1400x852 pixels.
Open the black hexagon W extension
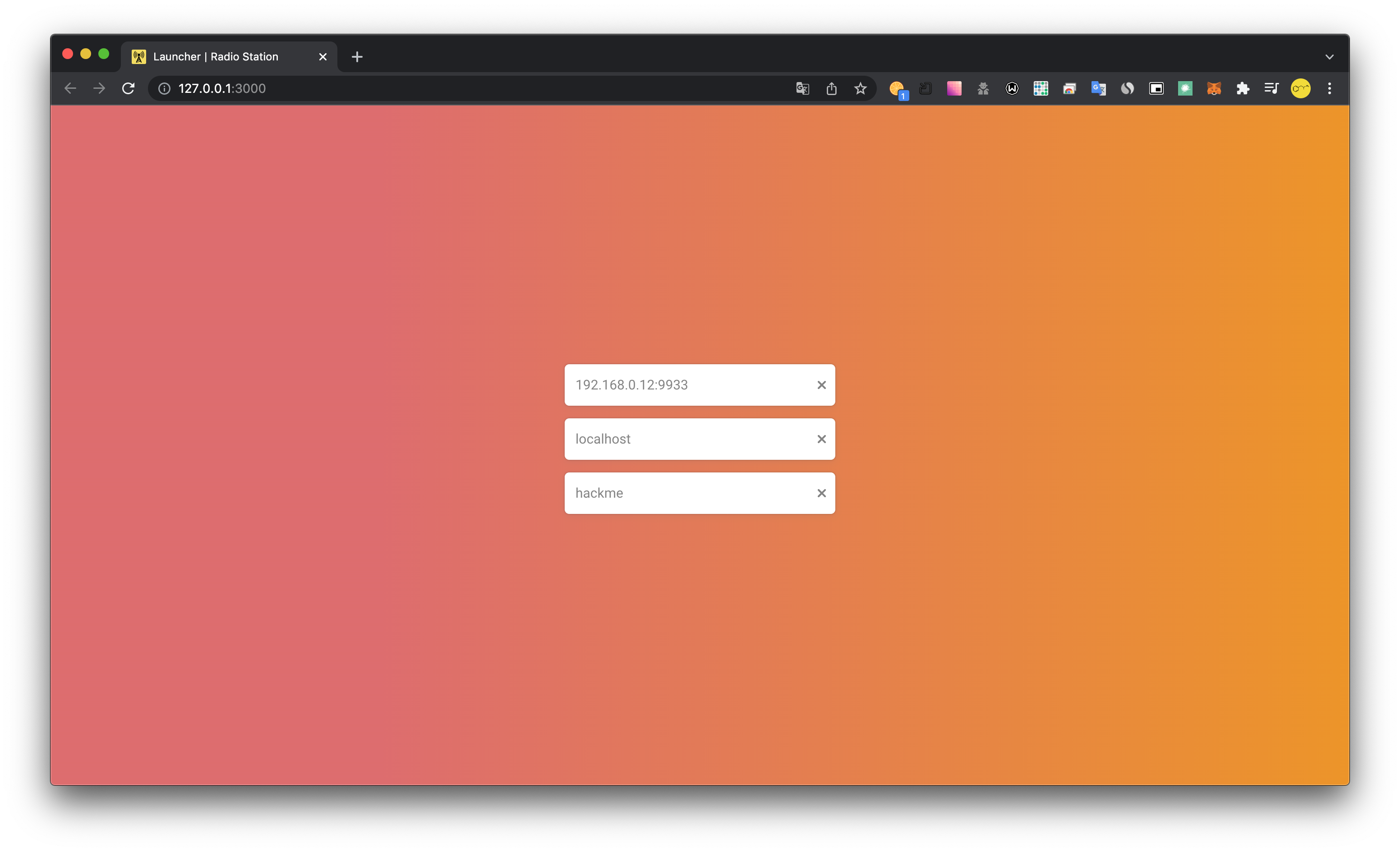pos(1012,89)
